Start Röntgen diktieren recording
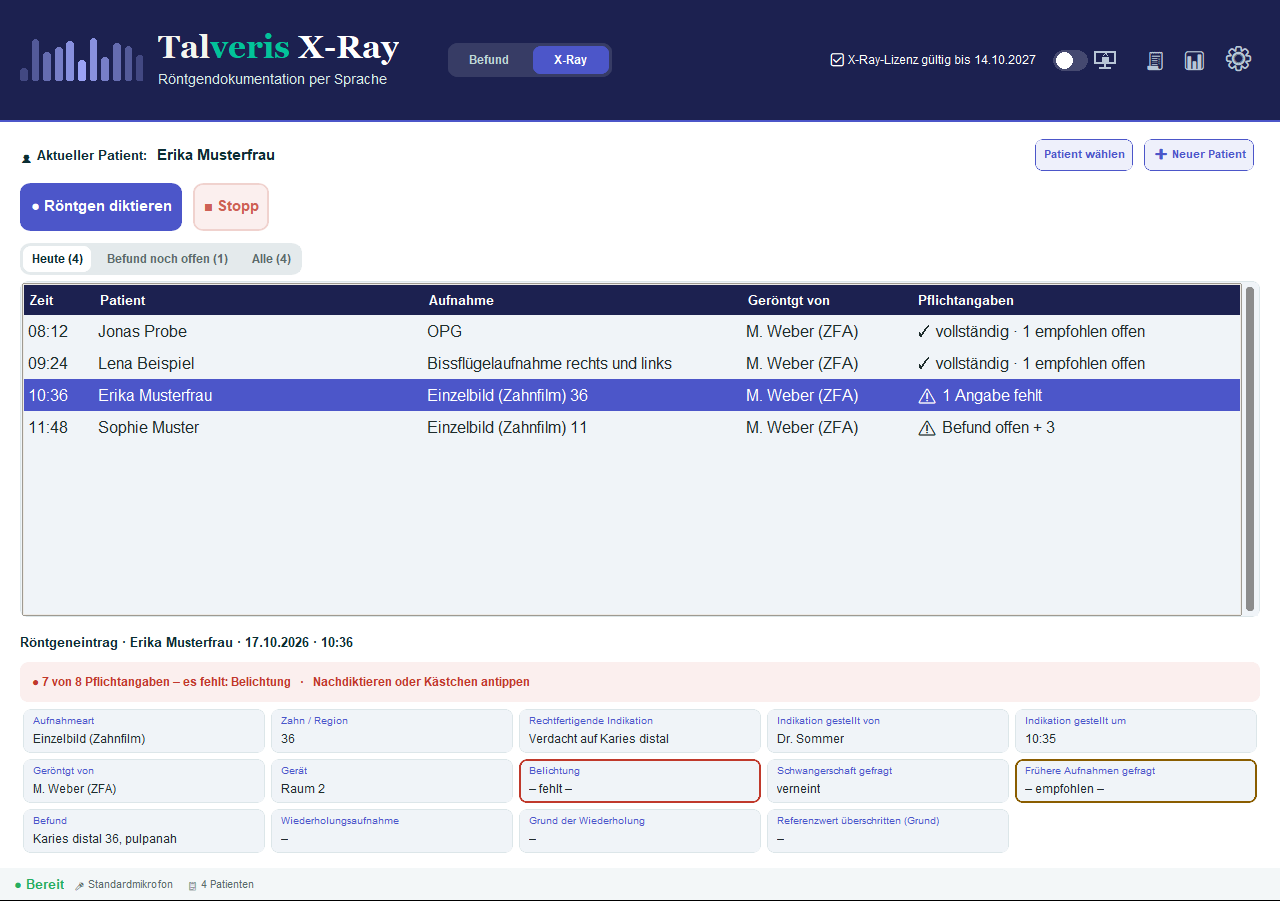 click(x=101, y=207)
